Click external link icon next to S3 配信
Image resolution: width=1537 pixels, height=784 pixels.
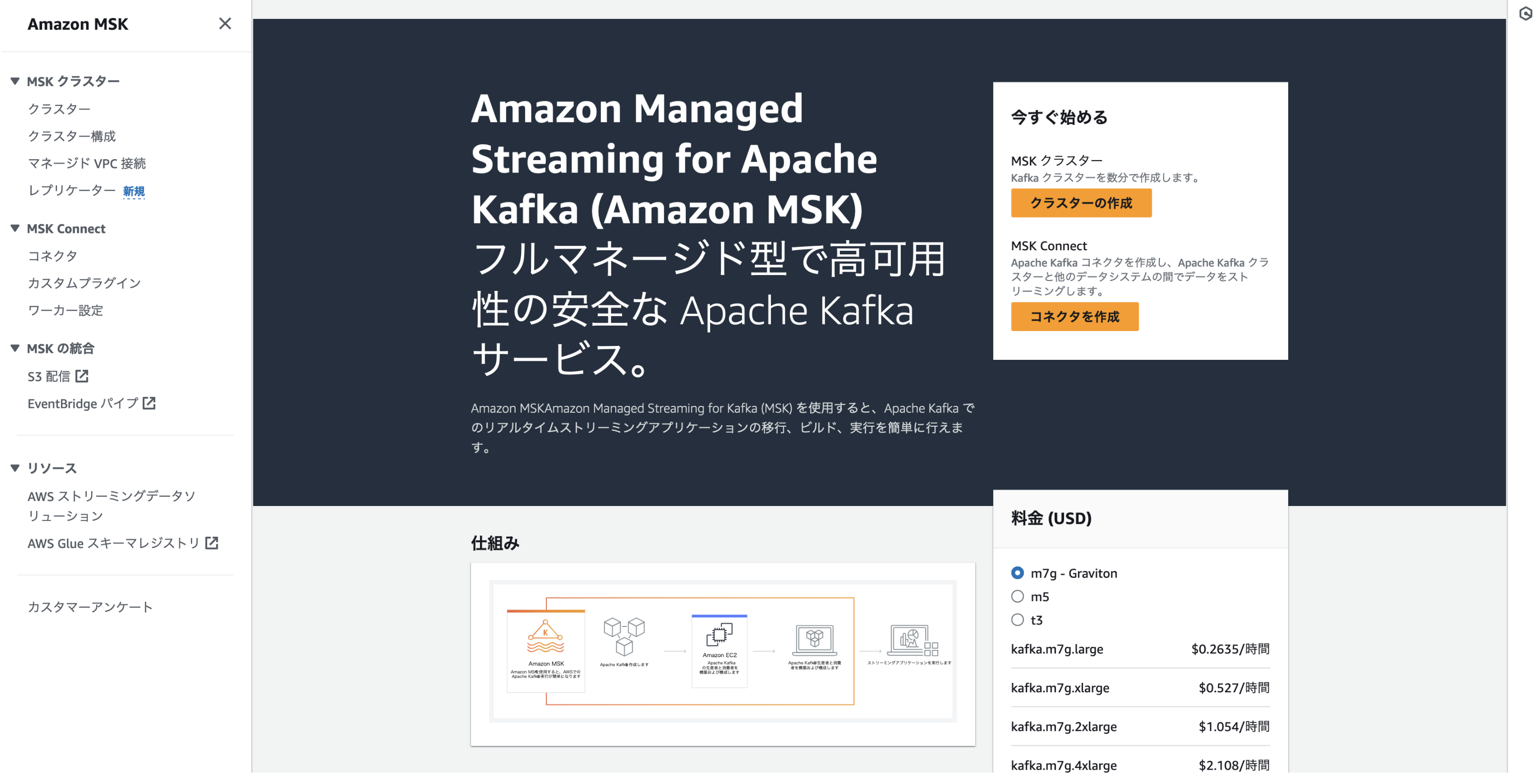[82, 376]
